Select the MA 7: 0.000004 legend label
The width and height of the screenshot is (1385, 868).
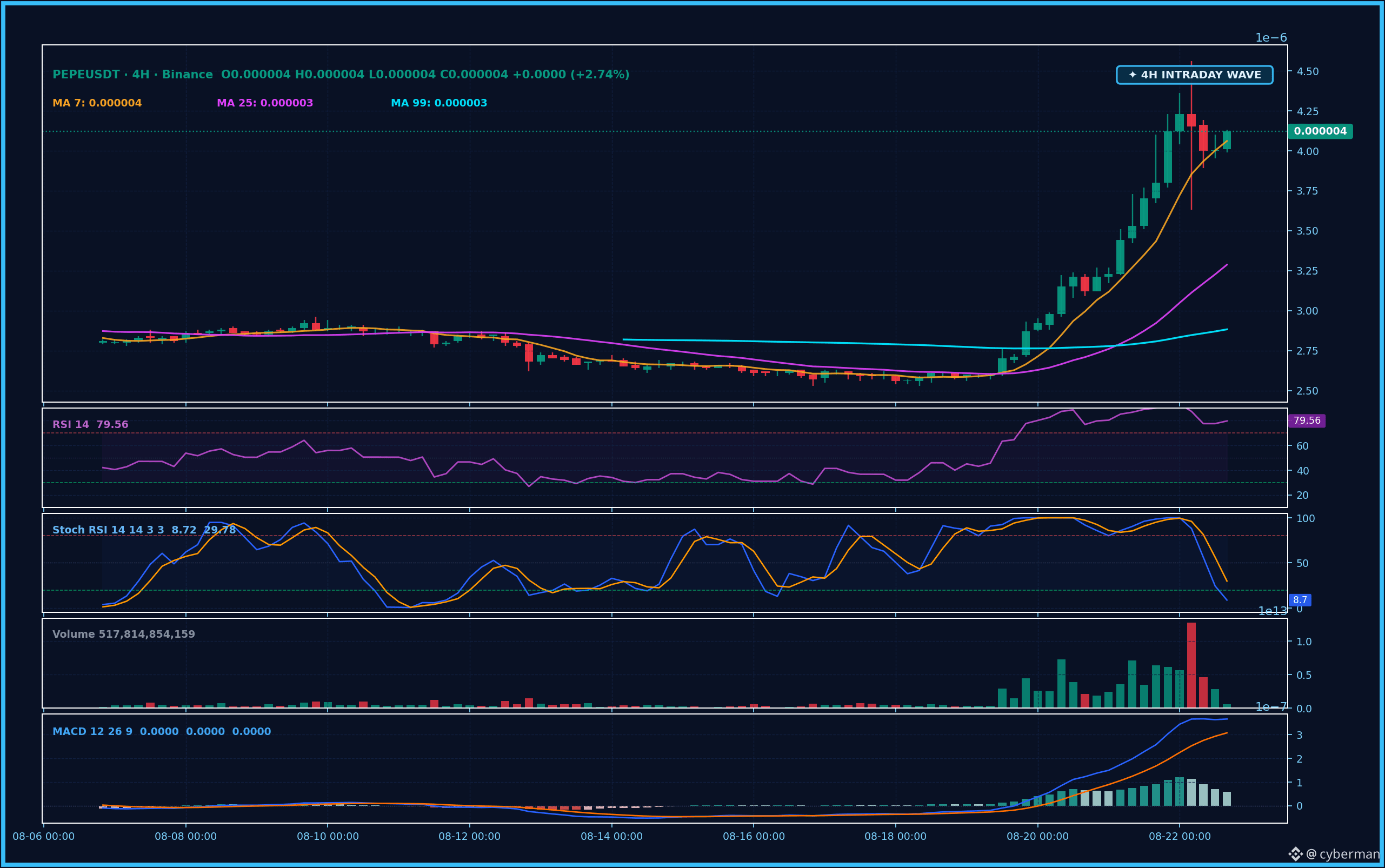[x=97, y=103]
